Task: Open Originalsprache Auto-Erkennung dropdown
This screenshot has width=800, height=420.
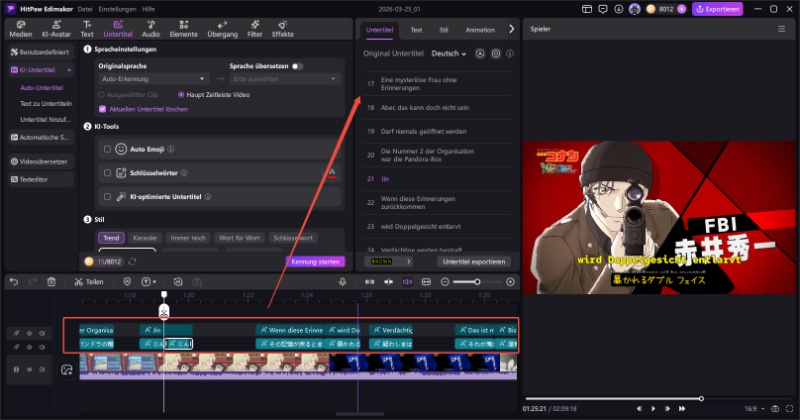Action: coord(153,79)
